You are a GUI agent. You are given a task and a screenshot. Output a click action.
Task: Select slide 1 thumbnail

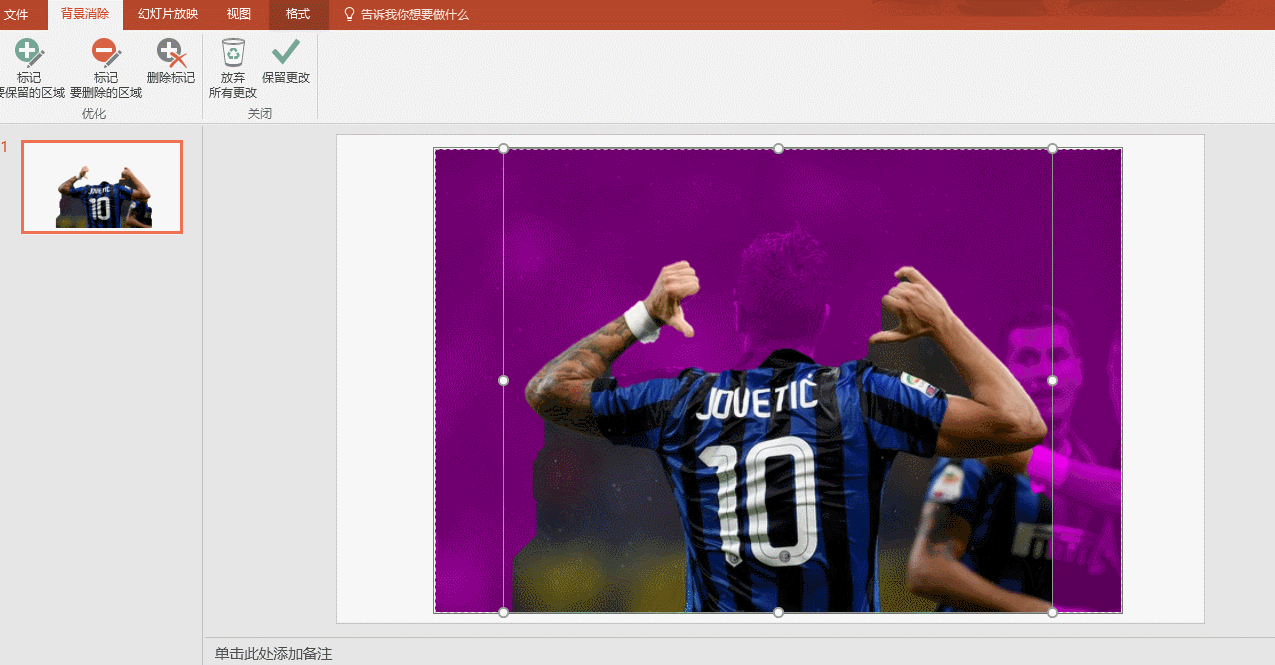(x=102, y=187)
